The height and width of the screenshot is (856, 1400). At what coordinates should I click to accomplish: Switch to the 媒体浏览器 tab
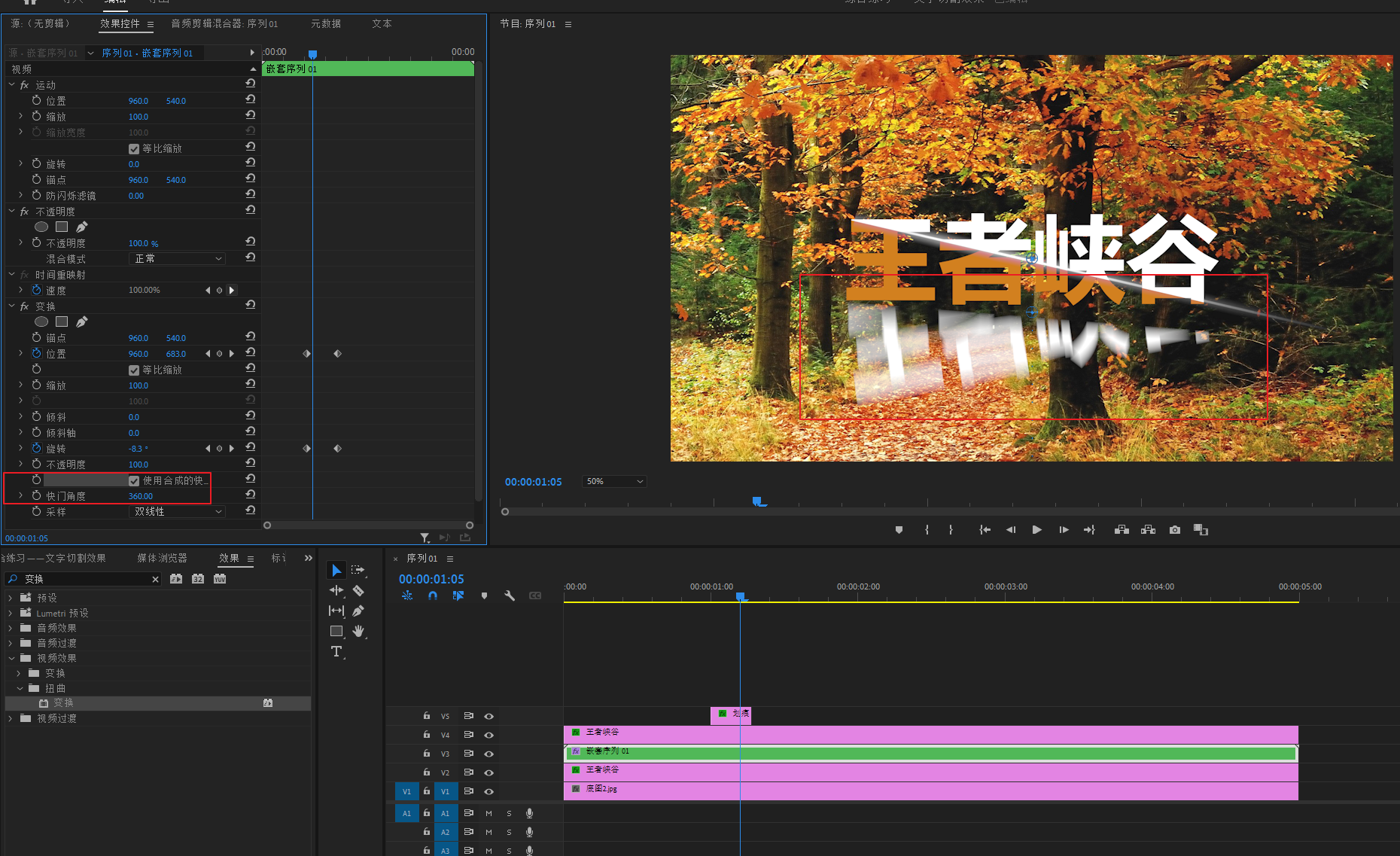pyautogui.click(x=162, y=558)
